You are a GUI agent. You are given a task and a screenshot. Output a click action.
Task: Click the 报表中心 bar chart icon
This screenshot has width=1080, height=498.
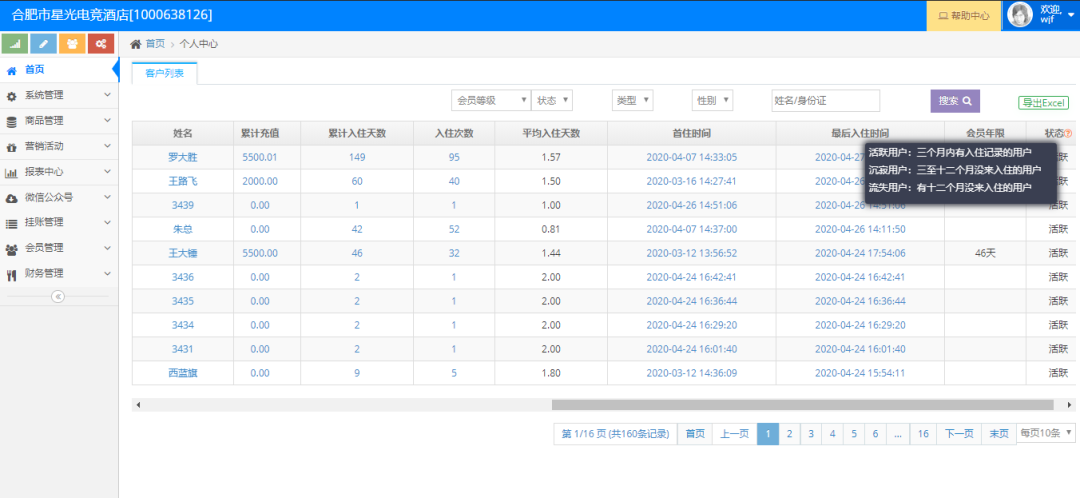tap(11, 172)
